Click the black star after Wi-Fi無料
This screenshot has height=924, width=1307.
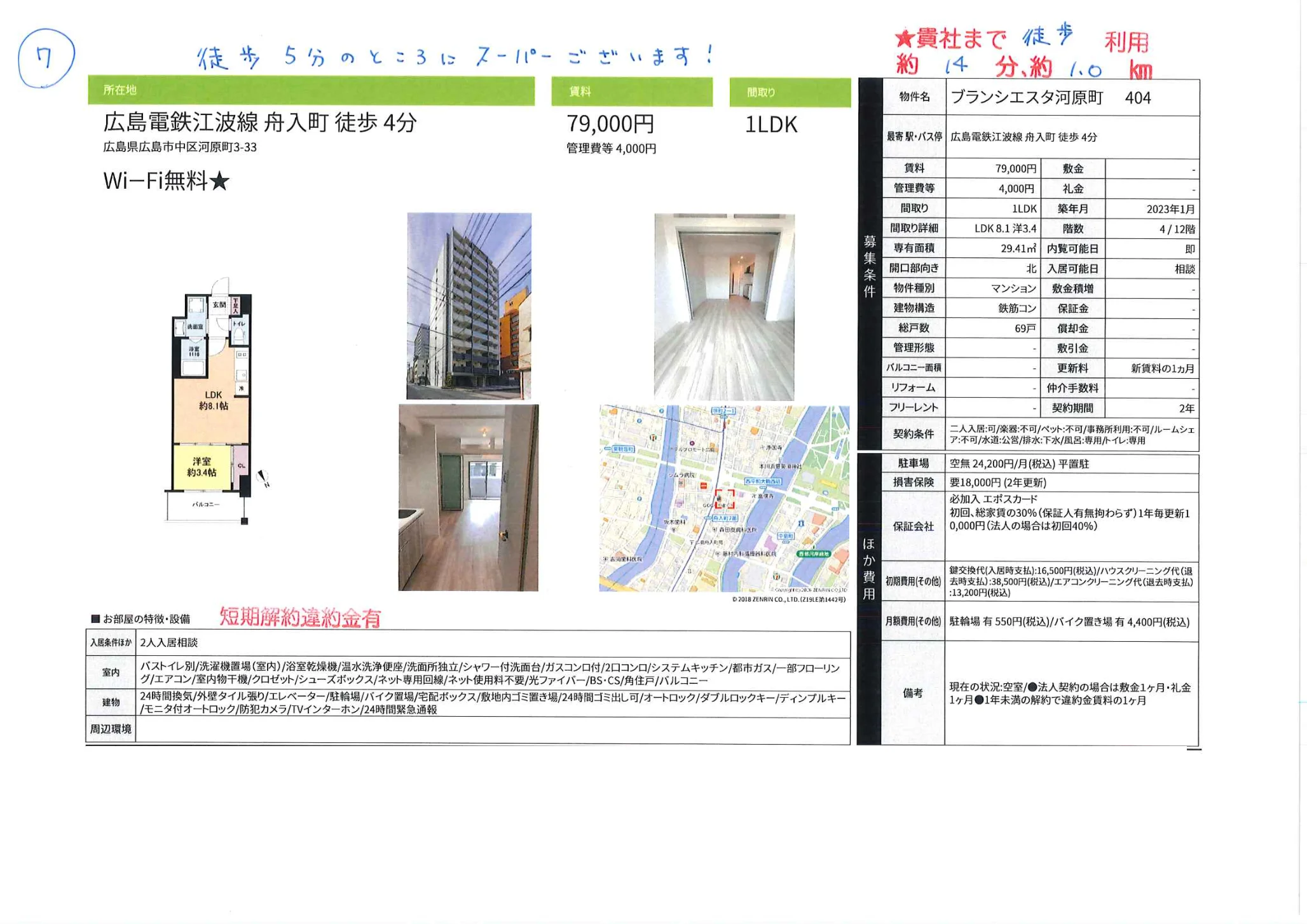pos(219,182)
